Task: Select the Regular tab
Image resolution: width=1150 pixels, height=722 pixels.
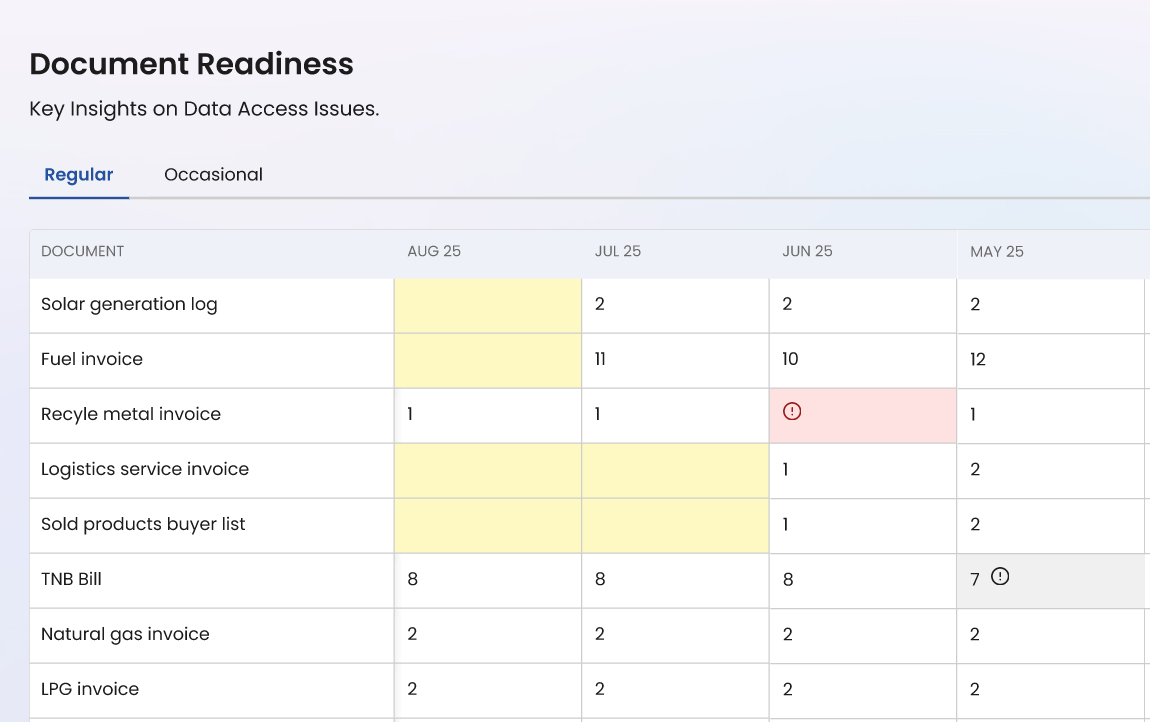Action: pyautogui.click(x=79, y=174)
